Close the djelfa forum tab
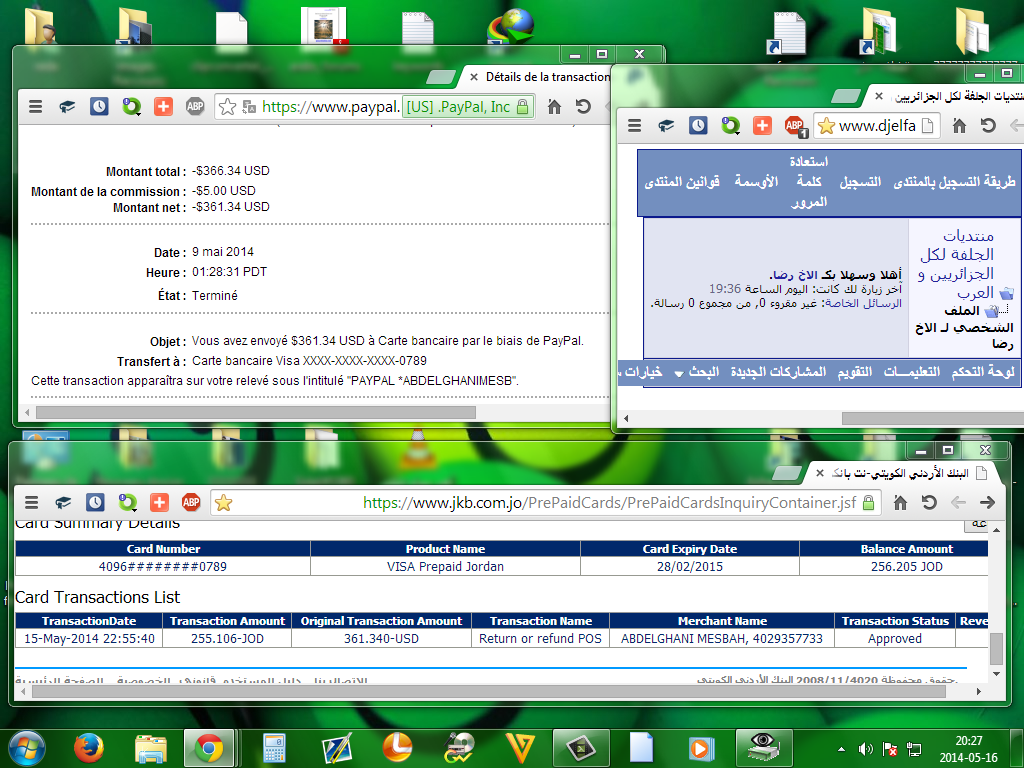Viewport: 1024px width, 768px height. [x=879, y=96]
